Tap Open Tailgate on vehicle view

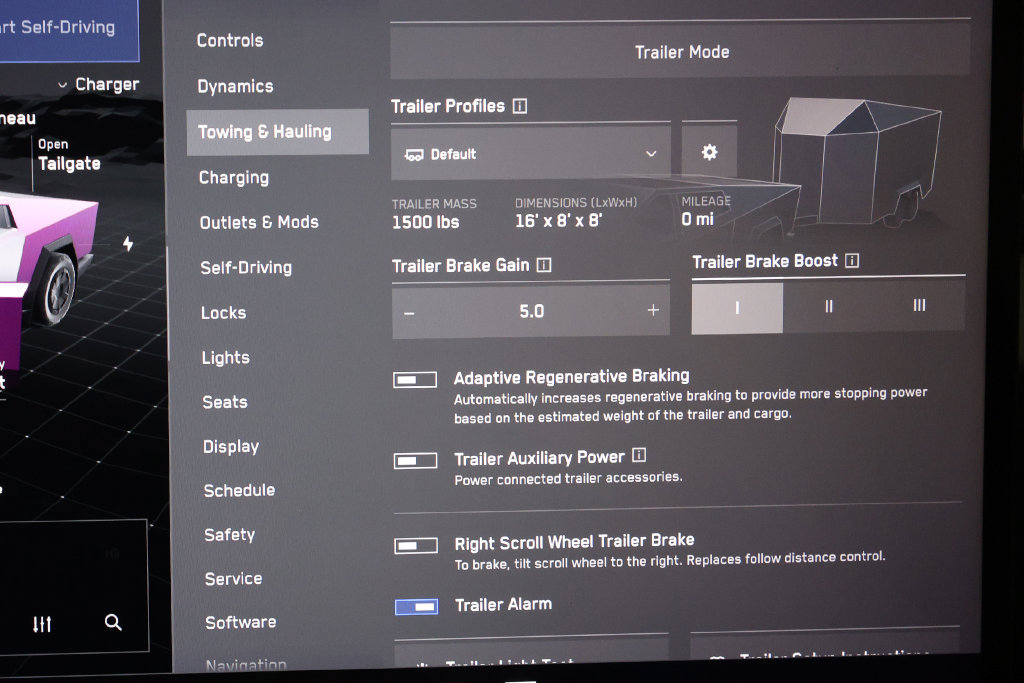[69, 155]
